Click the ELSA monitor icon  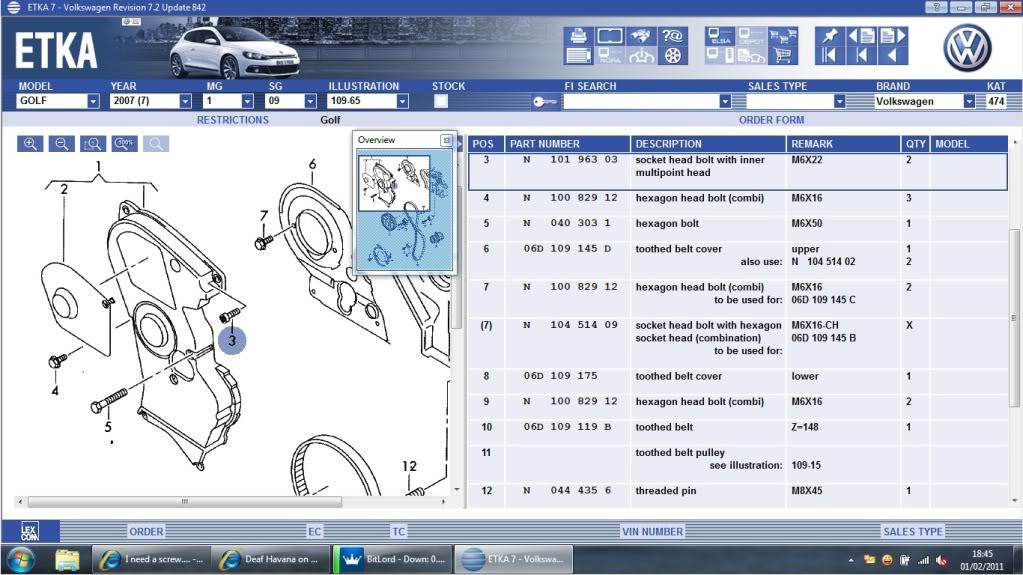(720, 36)
